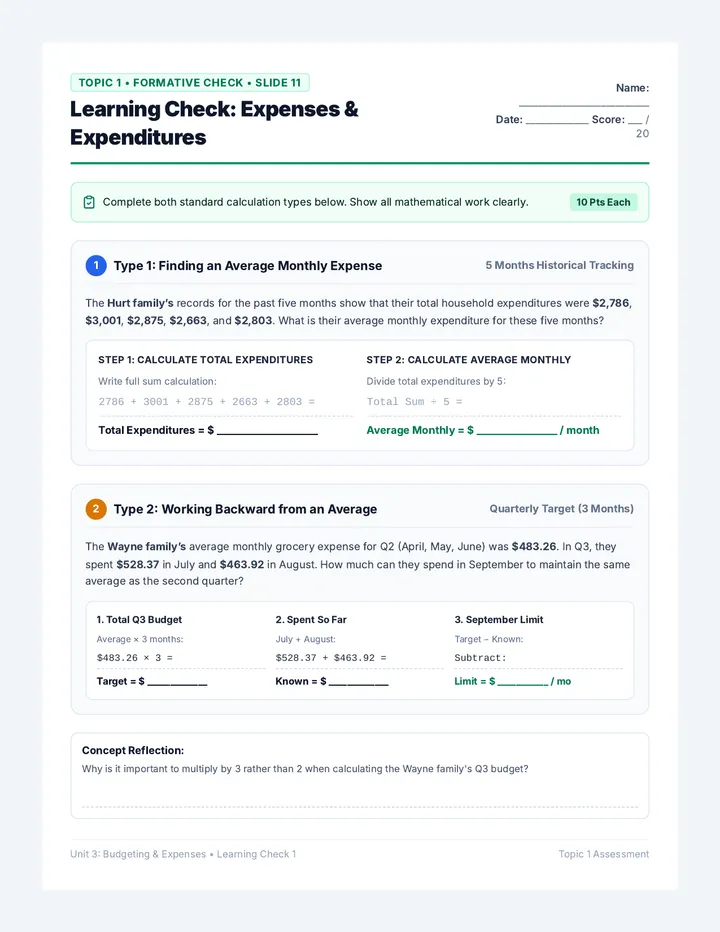Click the September Limit answer blank
Screen dimensions: 720x932
click(523, 684)
